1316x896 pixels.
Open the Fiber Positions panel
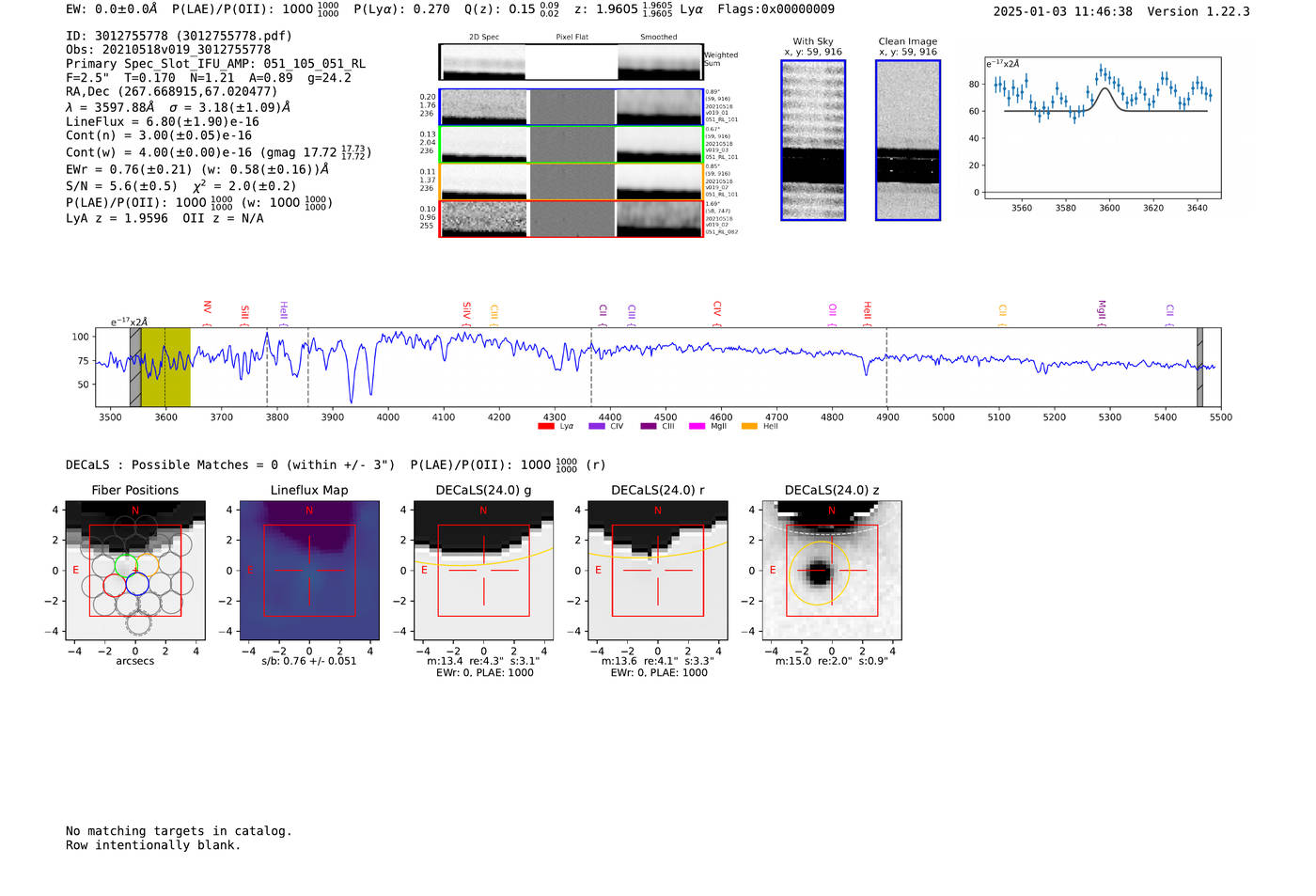[x=135, y=571]
